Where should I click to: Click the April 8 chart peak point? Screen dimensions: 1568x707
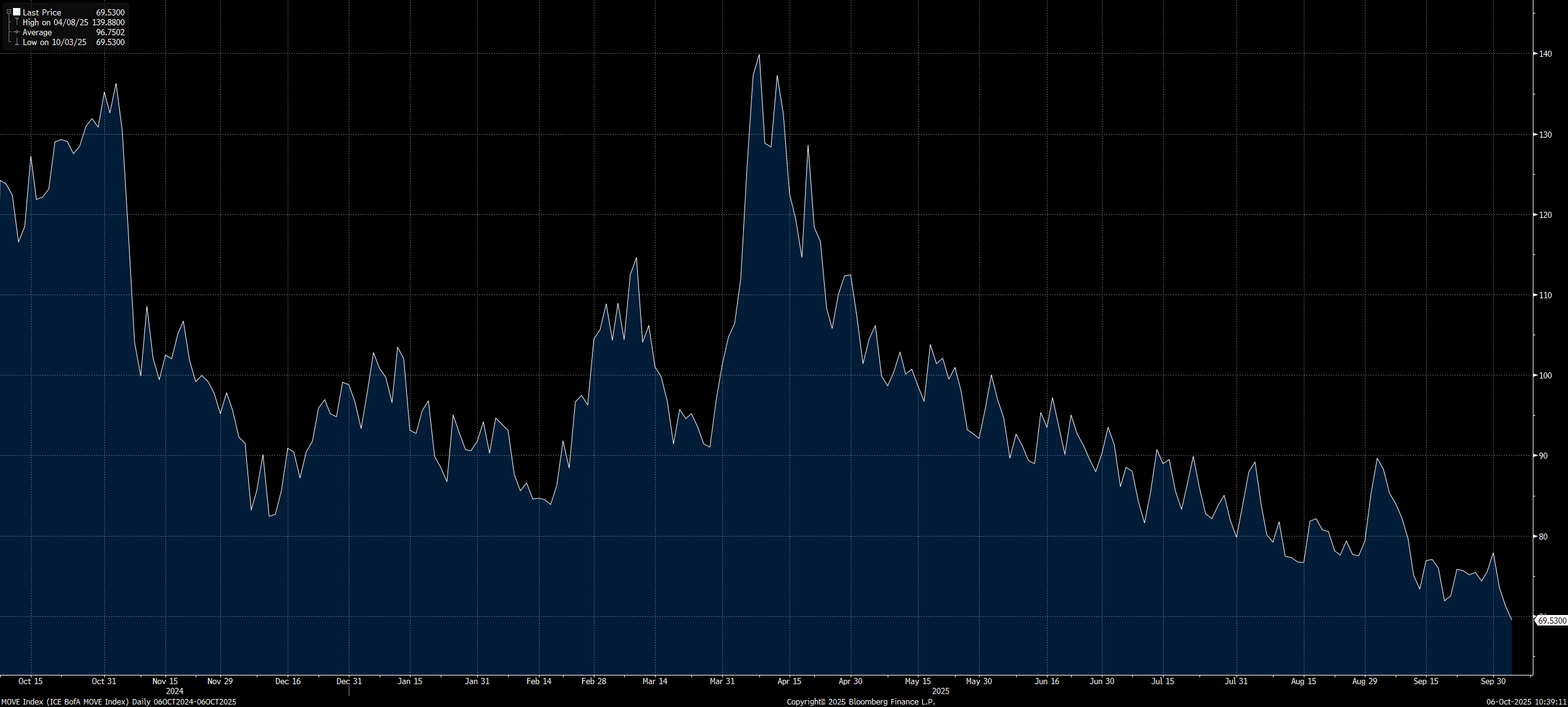tap(759, 55)
